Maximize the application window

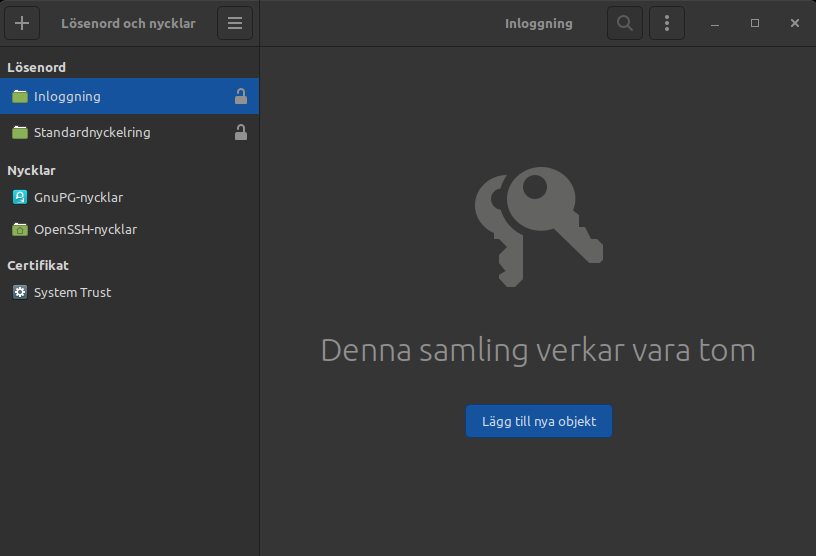point(755,23)
